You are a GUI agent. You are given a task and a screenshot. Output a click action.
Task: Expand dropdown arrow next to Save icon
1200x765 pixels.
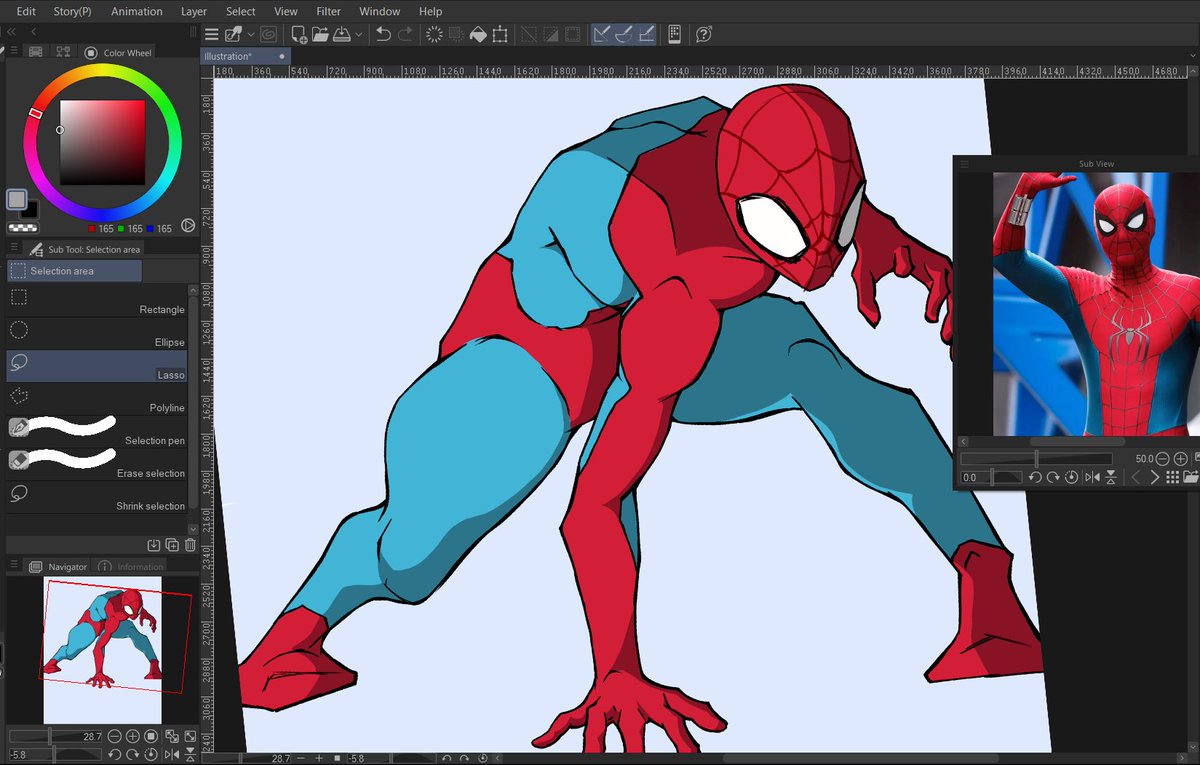(359, 35)
